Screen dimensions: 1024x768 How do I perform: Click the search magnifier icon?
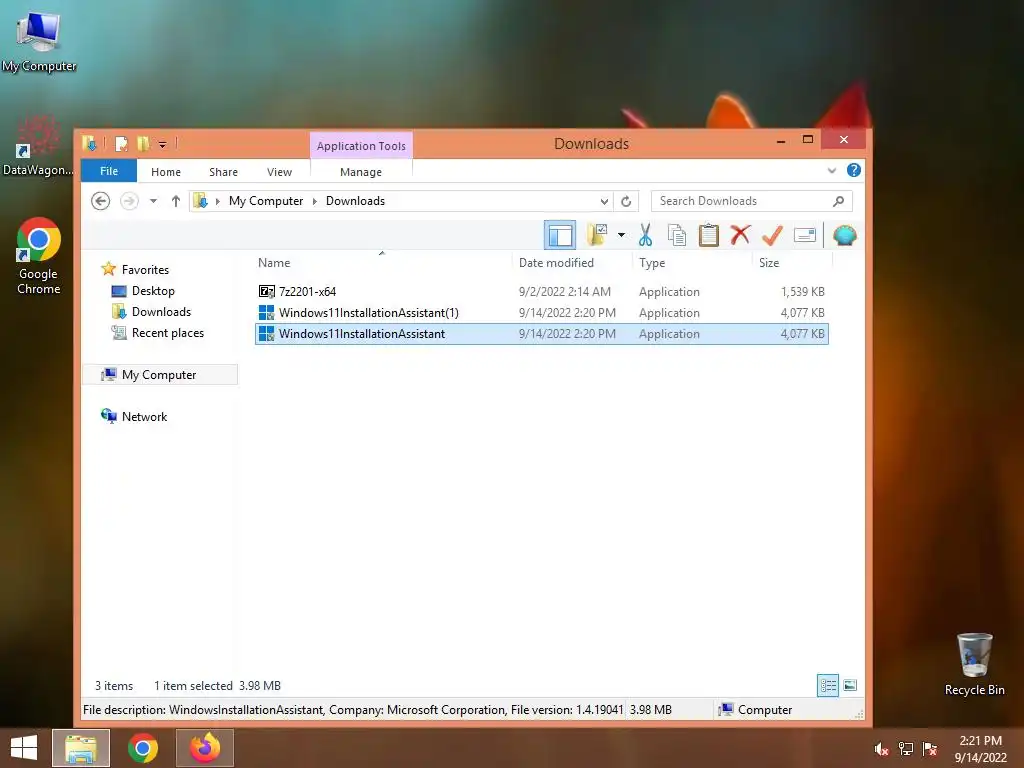click(x=839, y=201)
